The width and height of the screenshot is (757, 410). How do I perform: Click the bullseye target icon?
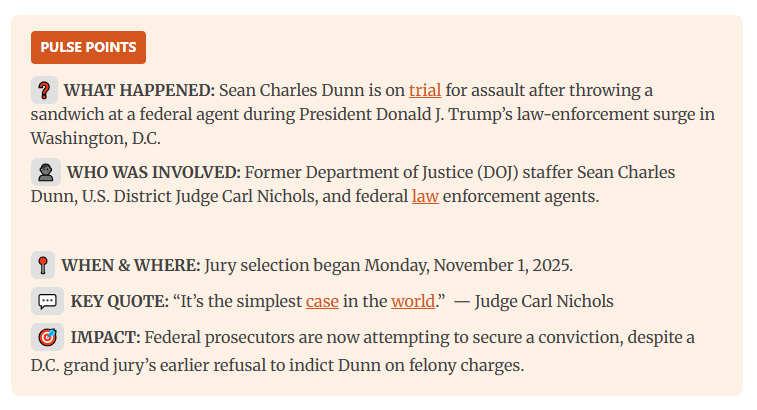point(46,337)
